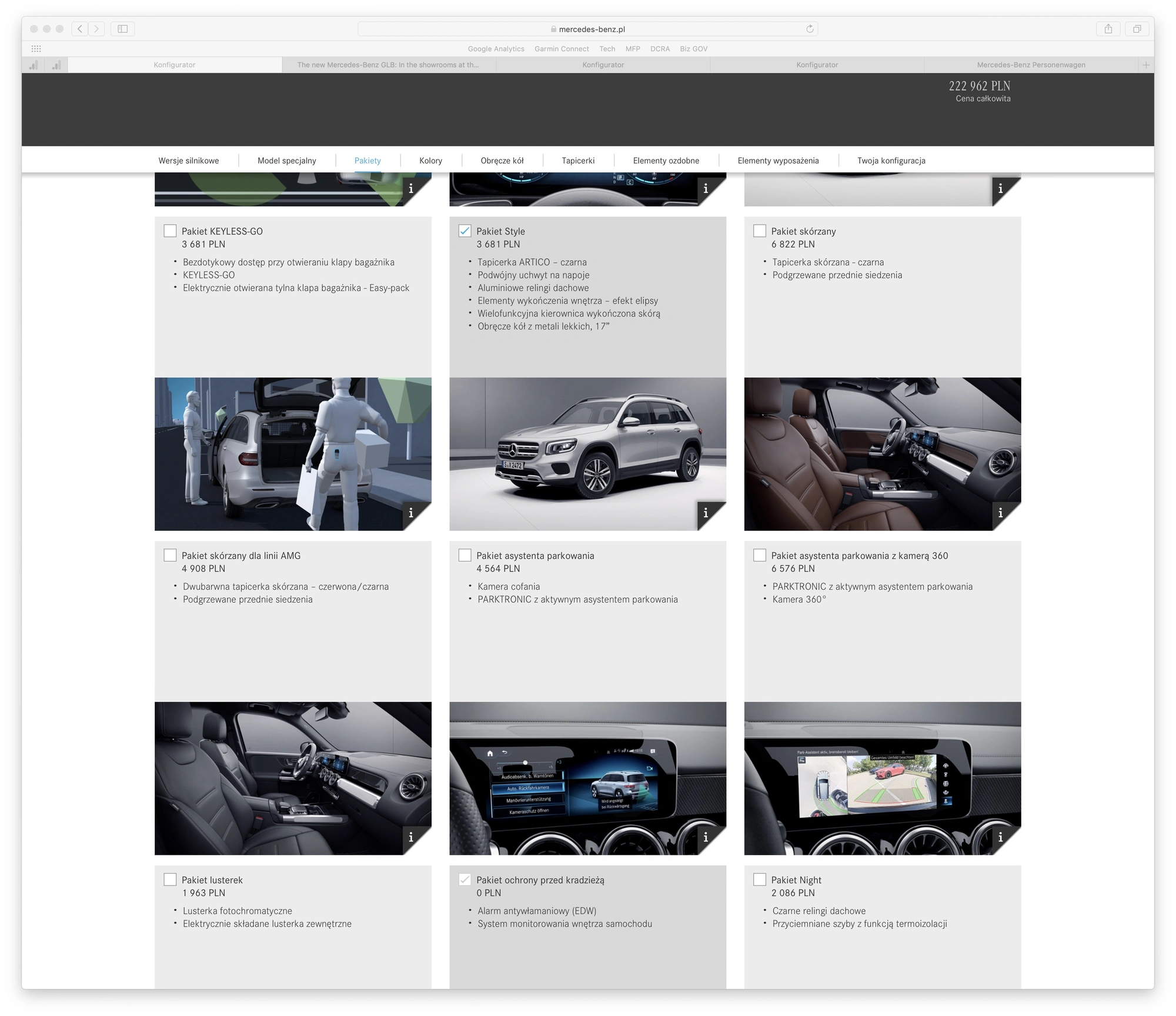Check Pakiet asystenta parkowania z kamerą 360
This screenshot has width=1176, height=1016.
point(760,555)
